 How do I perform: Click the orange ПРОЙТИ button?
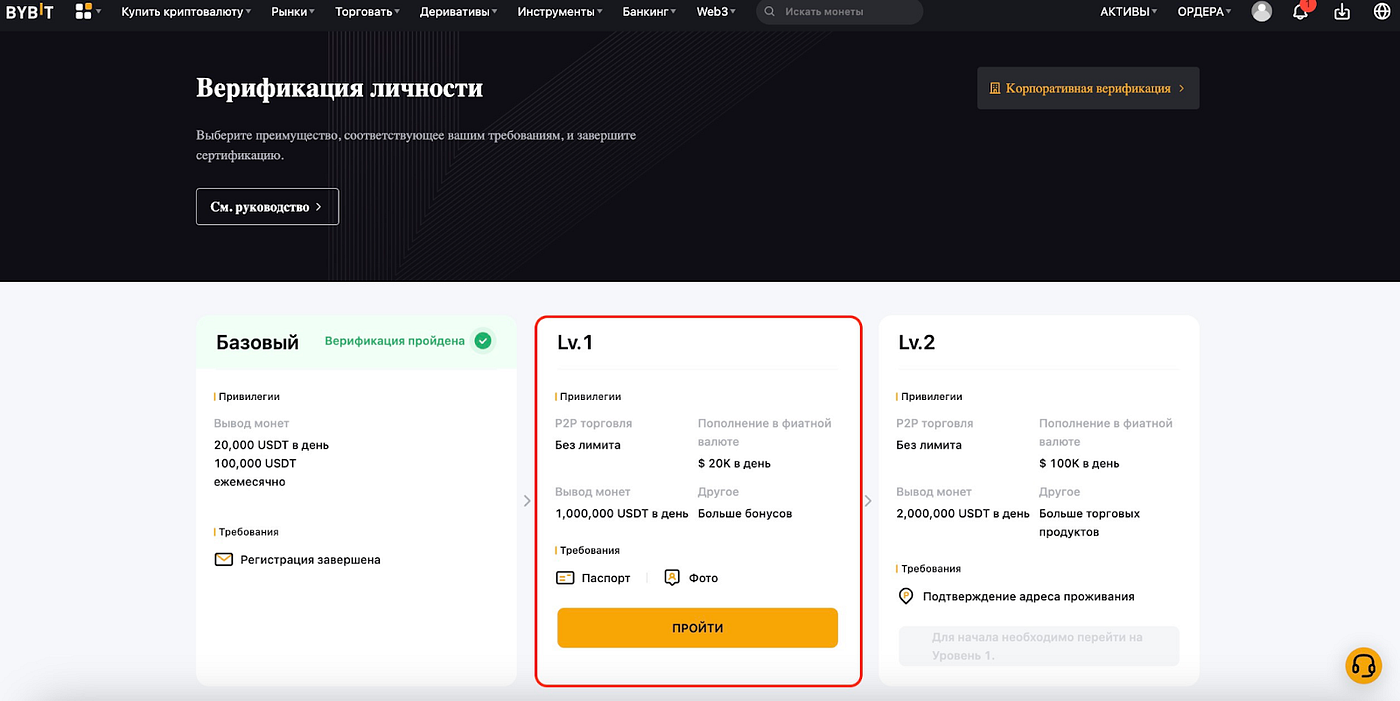[697, 628]
